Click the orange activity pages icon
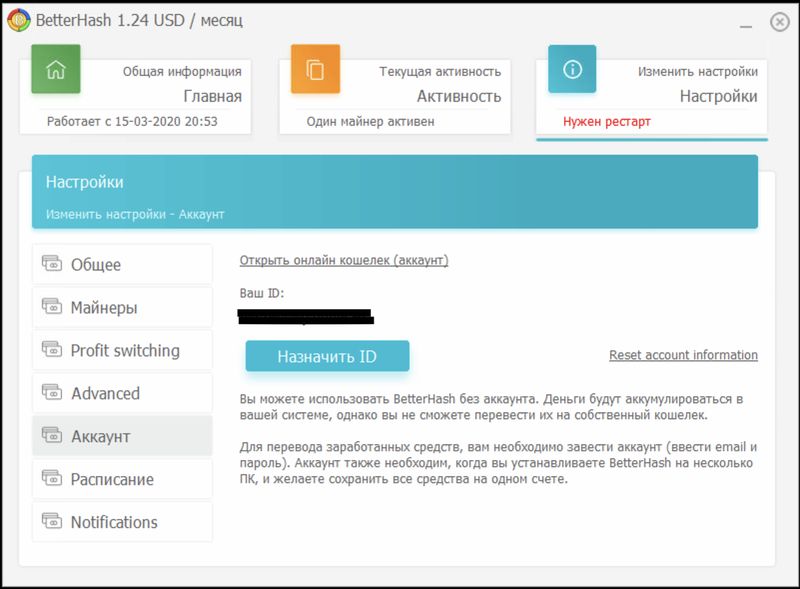 [316, 69]
